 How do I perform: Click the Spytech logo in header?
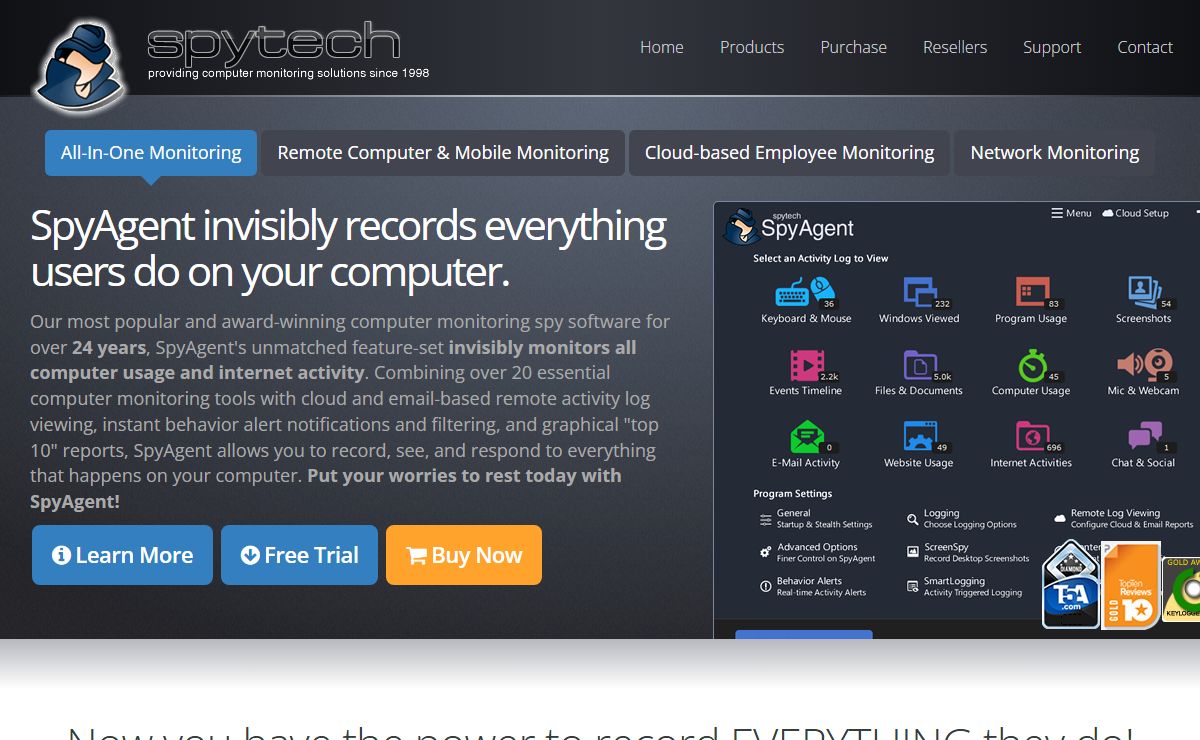point(232,62)
